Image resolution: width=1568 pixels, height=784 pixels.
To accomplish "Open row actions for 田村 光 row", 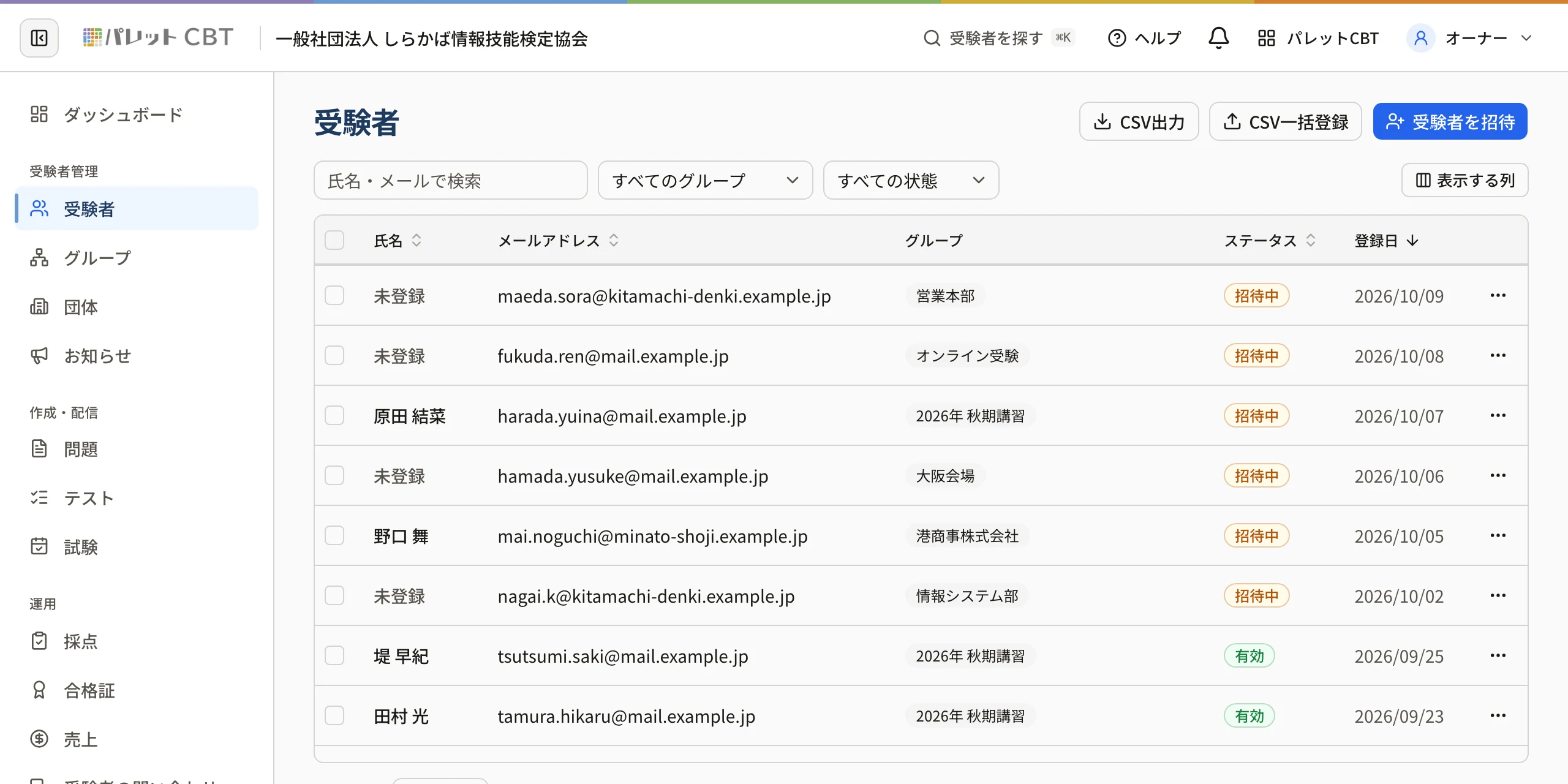I will [1498, 716].
